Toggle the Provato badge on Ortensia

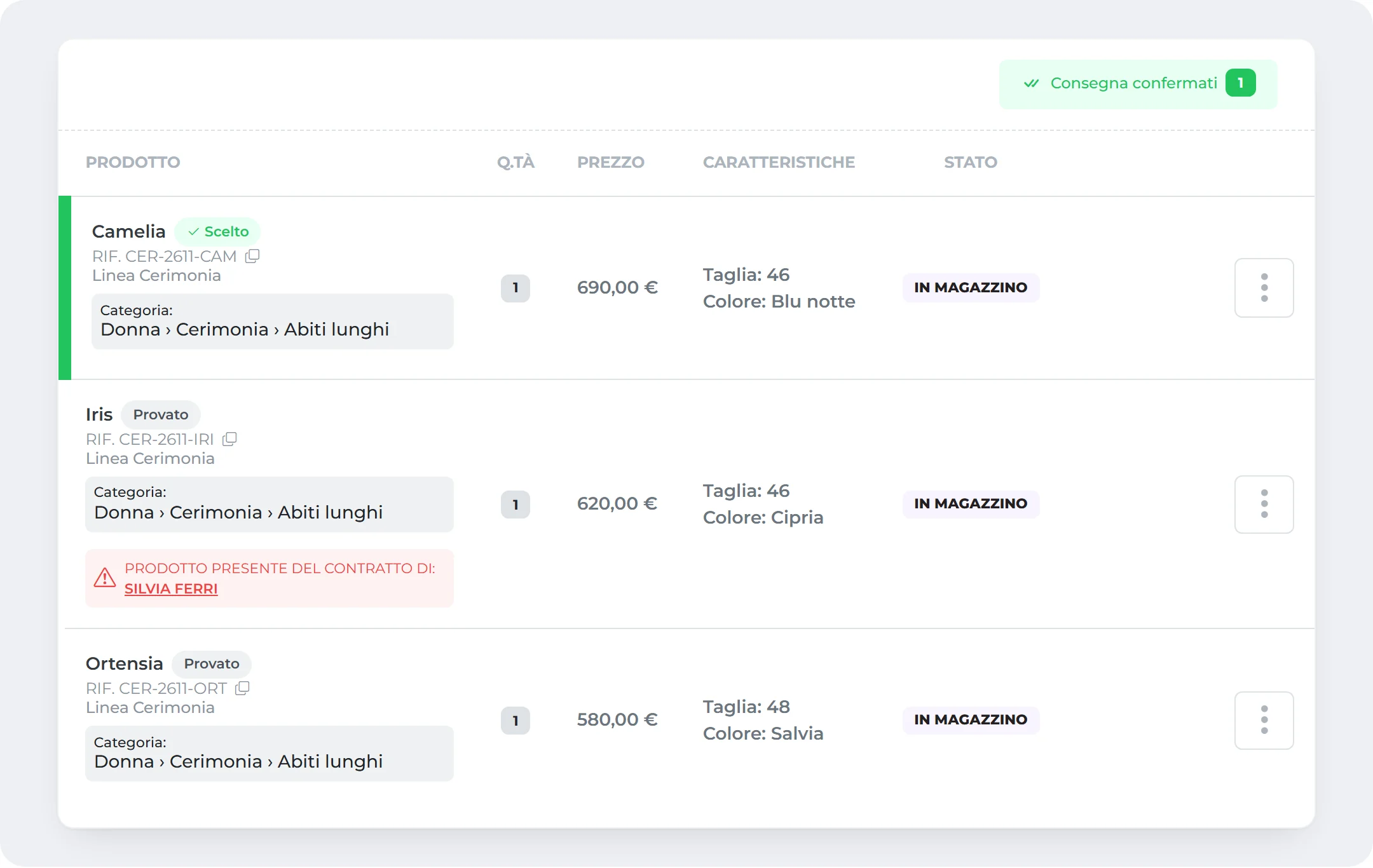click(212, 663)
